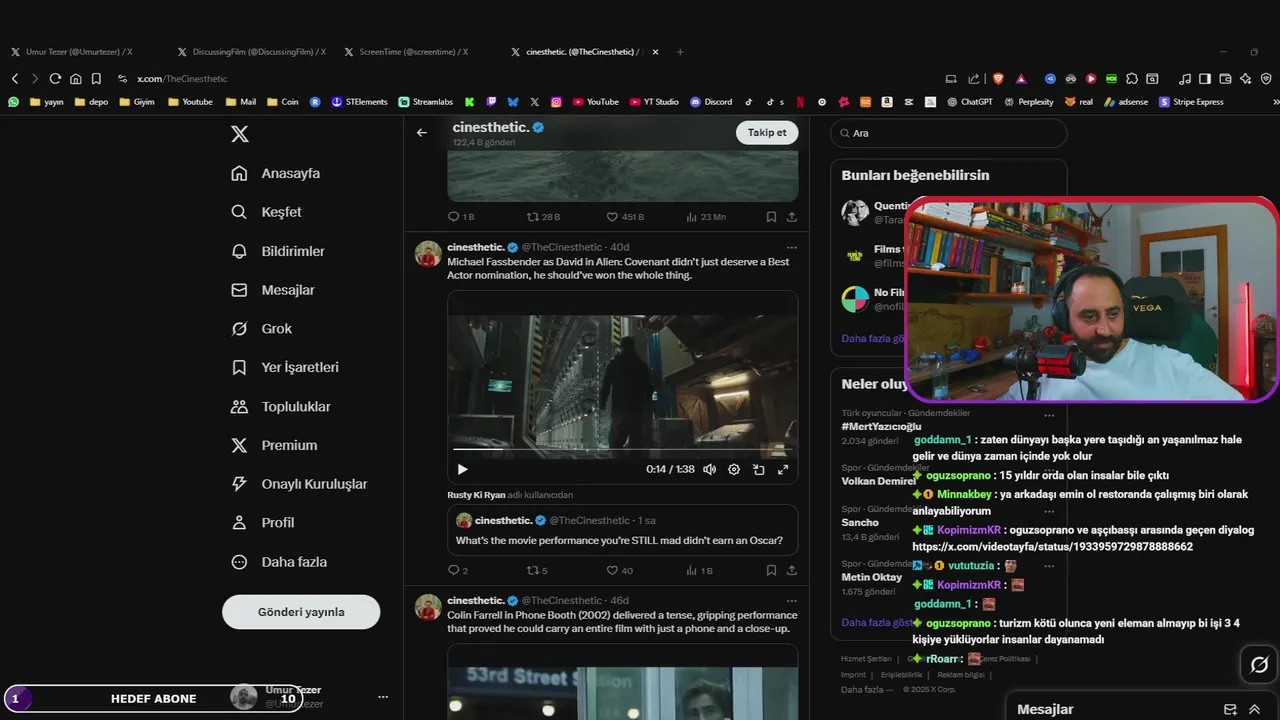
Task: Open Bildirimler notifications in sidebar
Action: click(278, 251)
